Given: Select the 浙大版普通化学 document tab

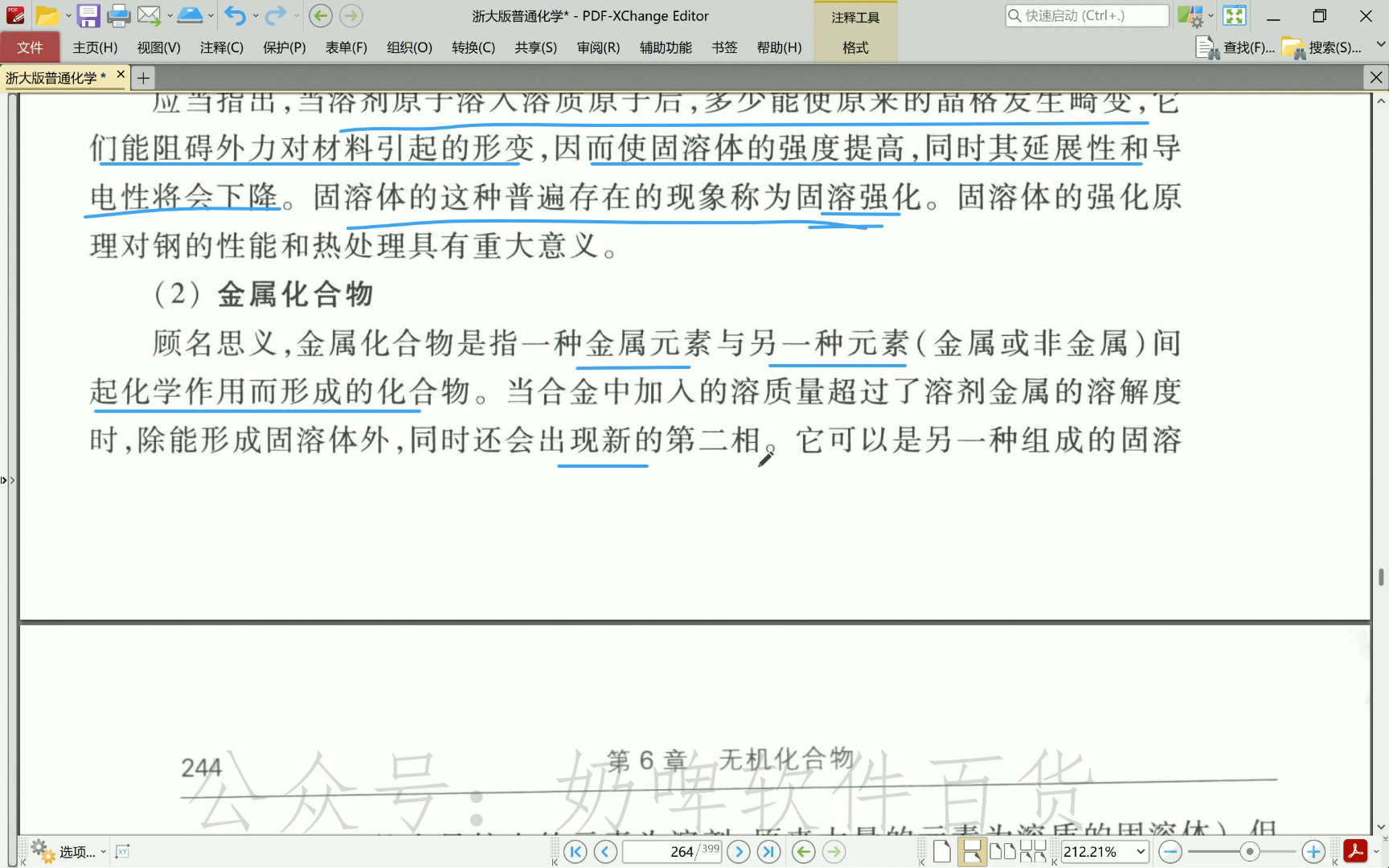Looking at the screenshot, I should coord(55,78).
